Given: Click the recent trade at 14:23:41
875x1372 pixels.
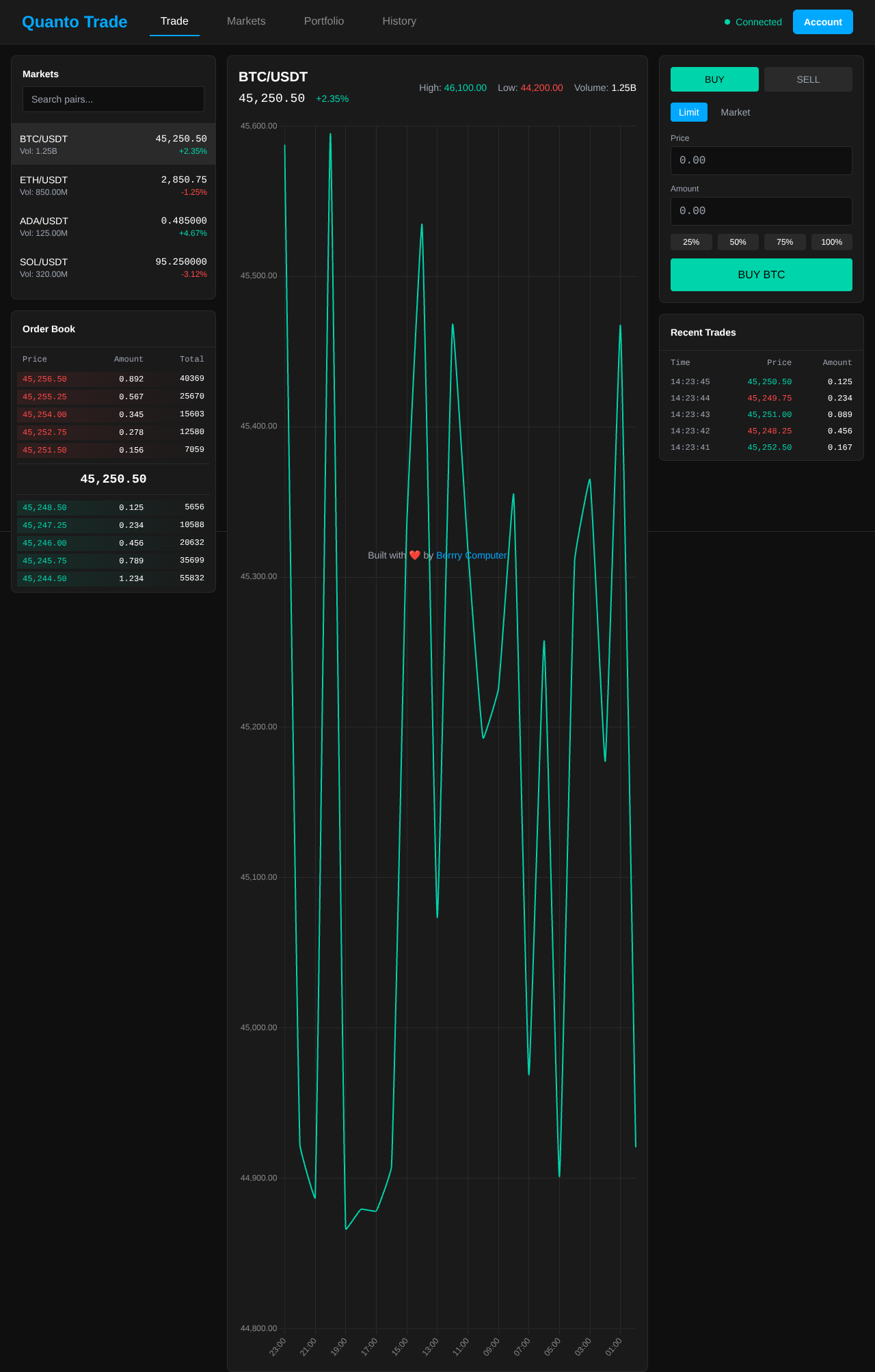Looking at the screenshot, I should click(762, 448).
